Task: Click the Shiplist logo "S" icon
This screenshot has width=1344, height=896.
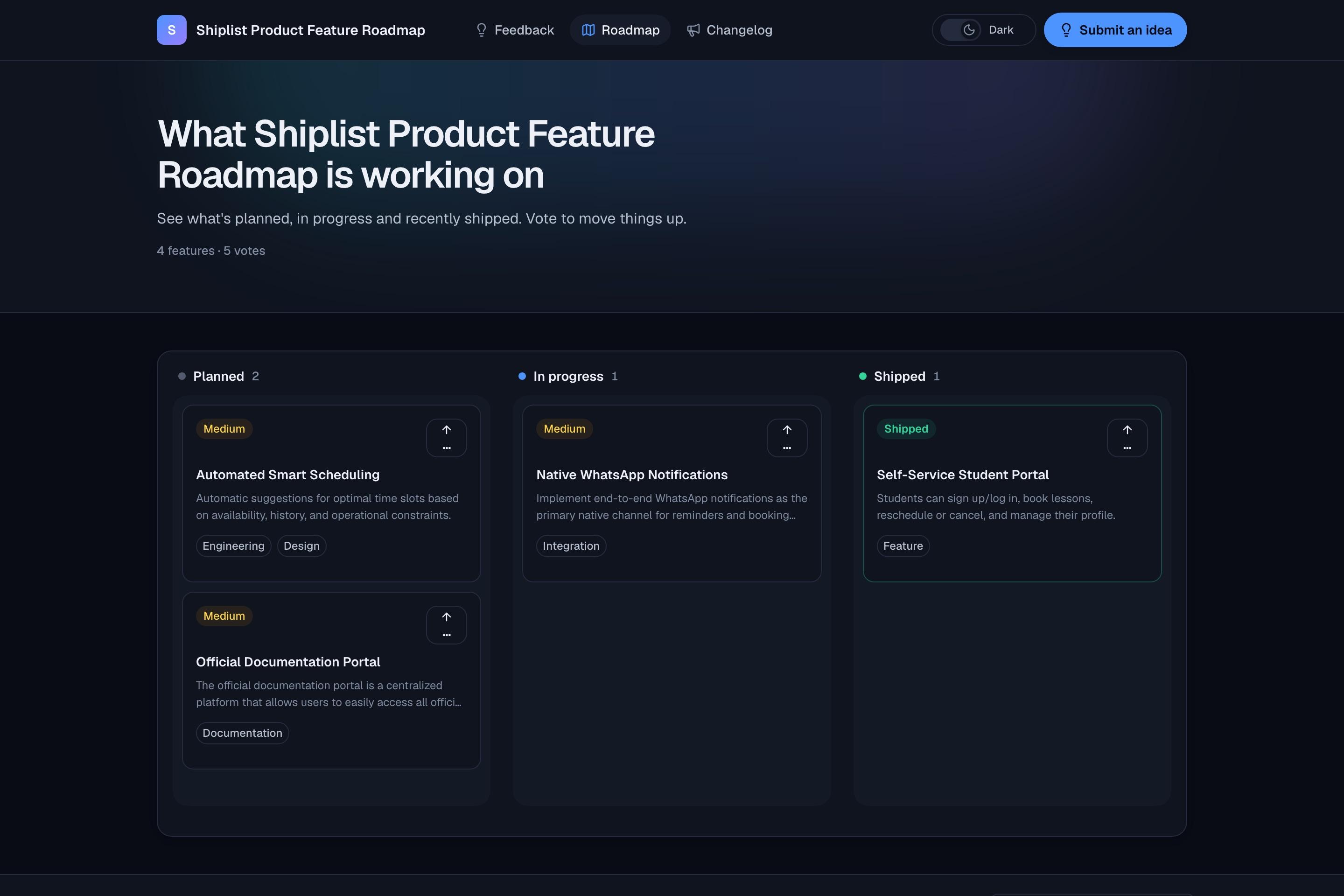Action: pyautogui.click(x=171, y=30)
